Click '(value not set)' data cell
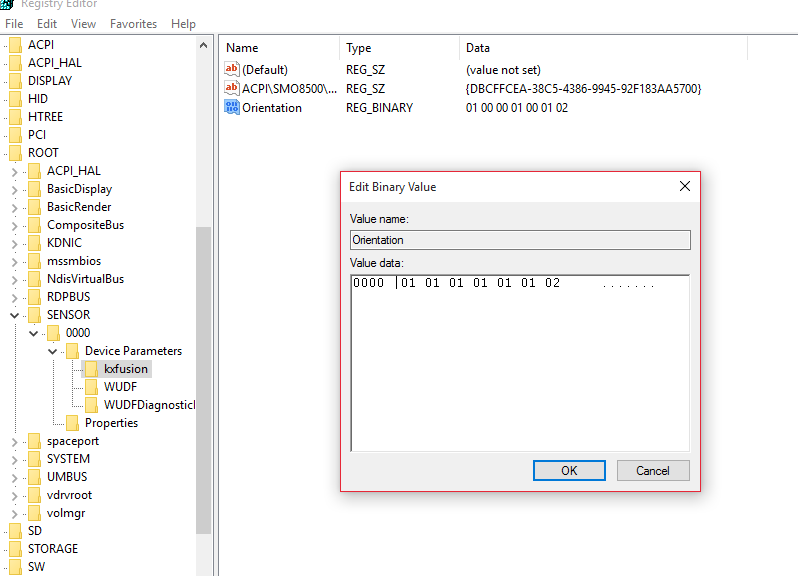The height and width of the screenshot is (576, 798). 503,70
